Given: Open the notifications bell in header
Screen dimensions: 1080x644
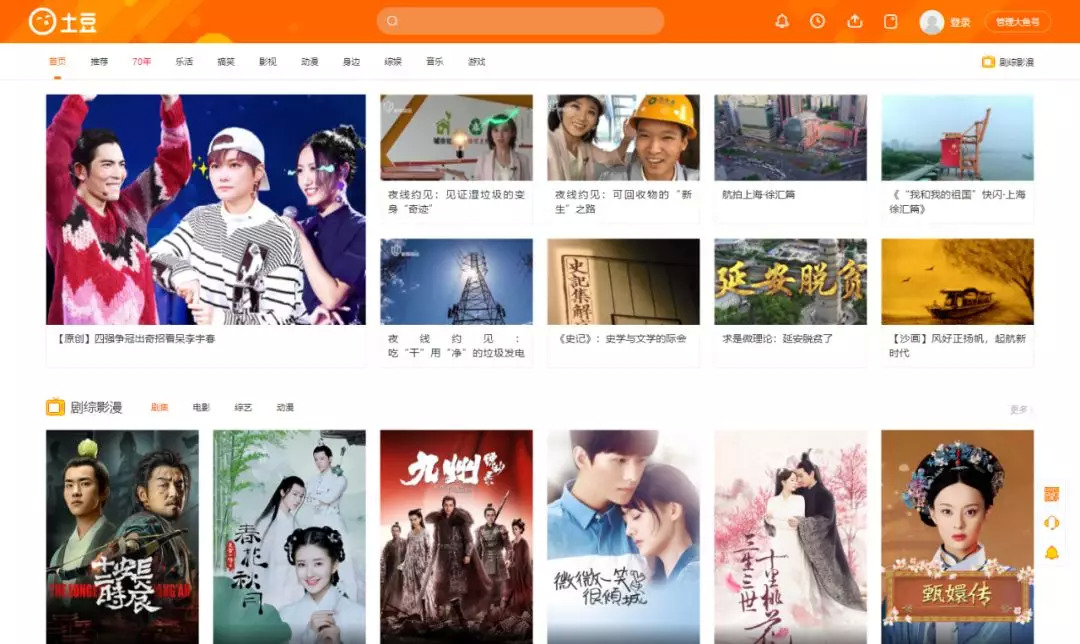Looking at the screenshot, I should click(x=782, y=21).
